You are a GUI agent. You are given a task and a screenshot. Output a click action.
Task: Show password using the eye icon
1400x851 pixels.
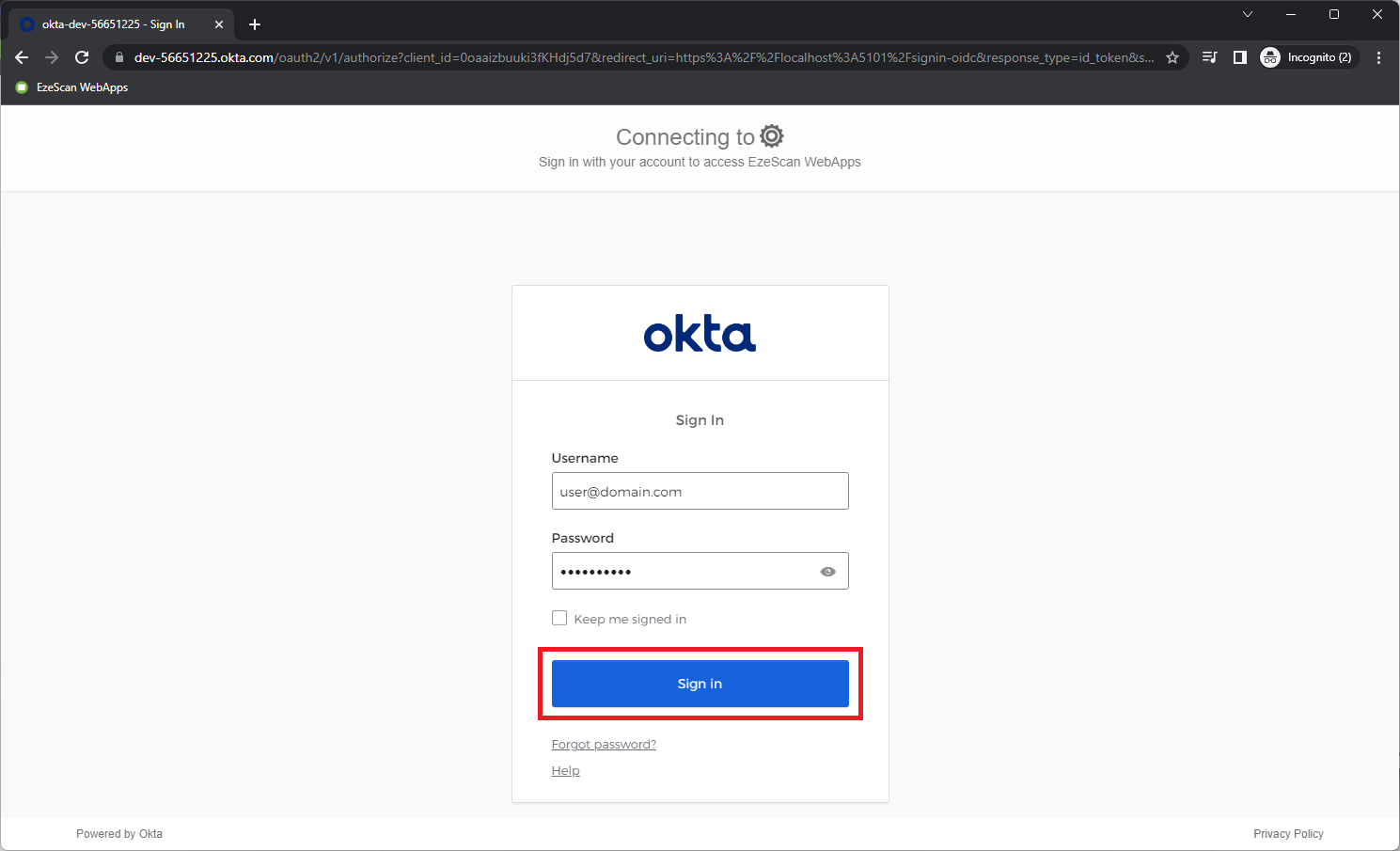[827, 572]
